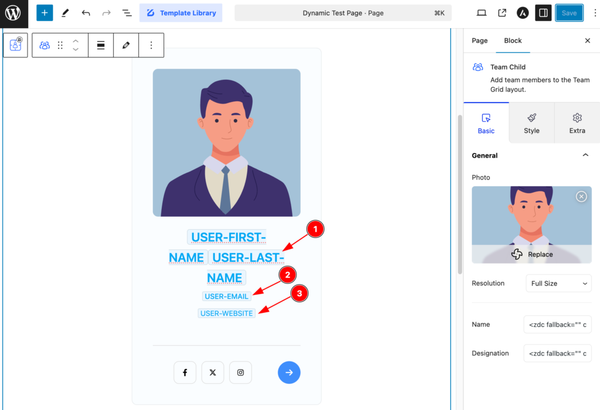Click the blue block inserter plus button
This screenshot has width=600, height=410.
click(44, 13)
